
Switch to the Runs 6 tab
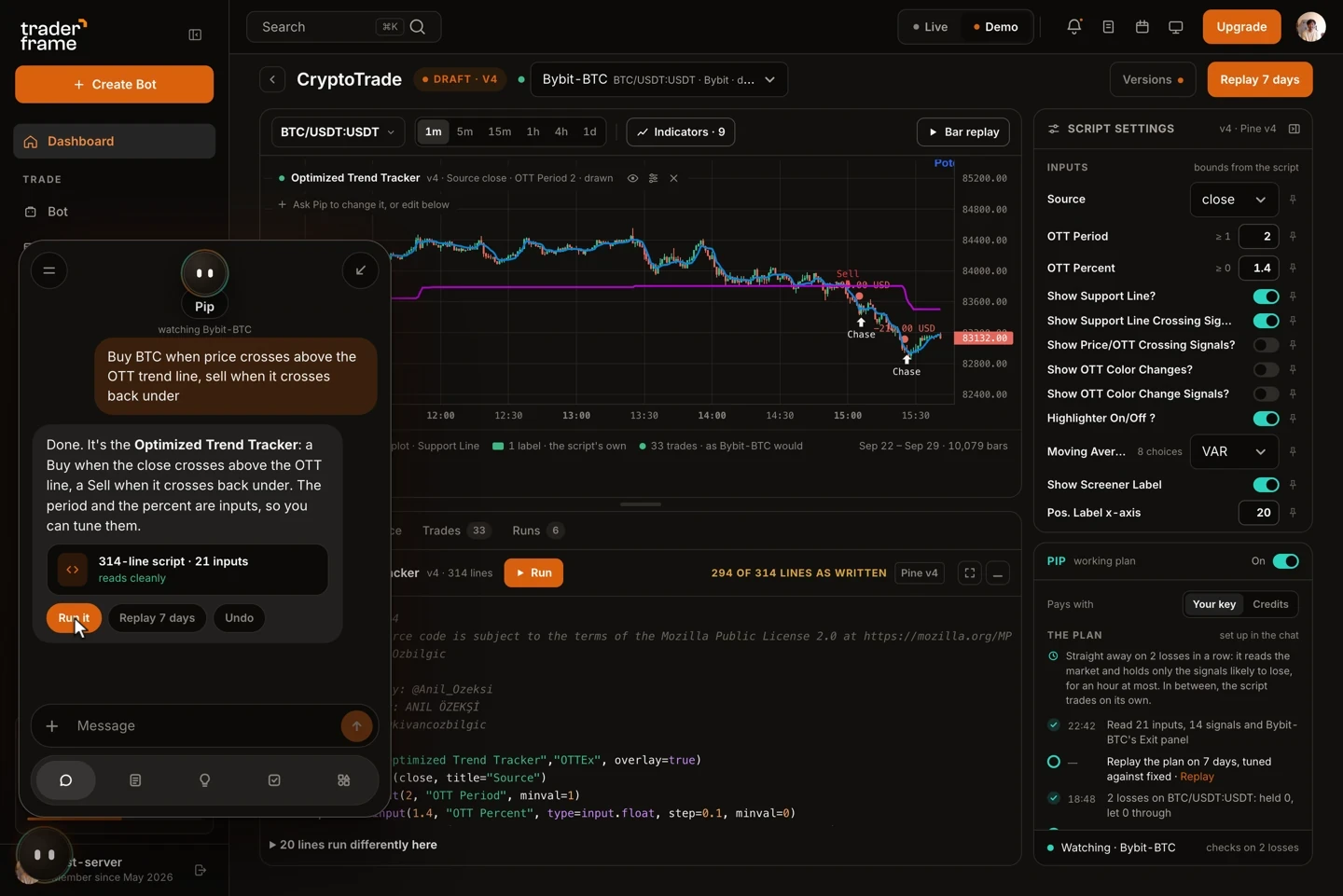(x=537, y=531)
